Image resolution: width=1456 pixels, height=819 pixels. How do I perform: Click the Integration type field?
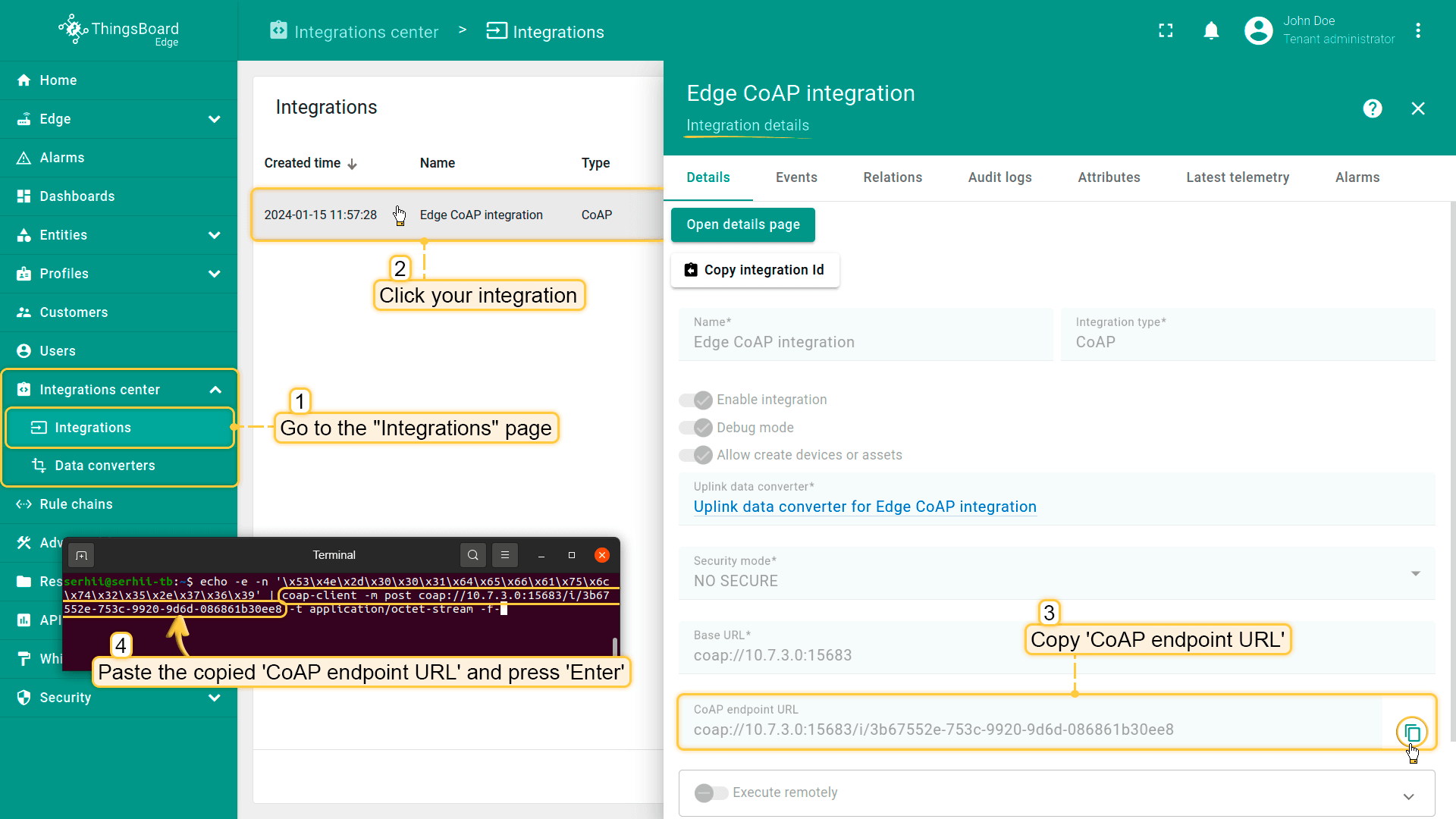click(1247, 334)
